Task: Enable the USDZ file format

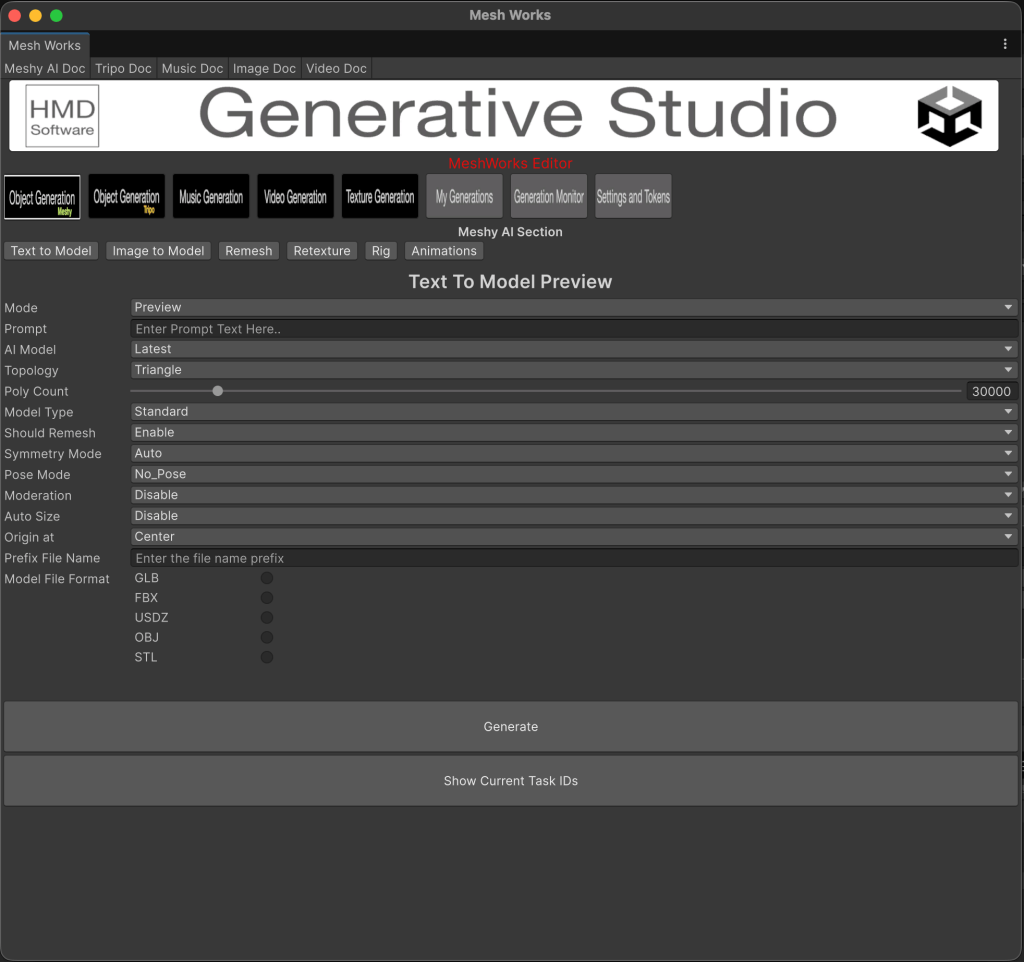Action: pos(266,617)
